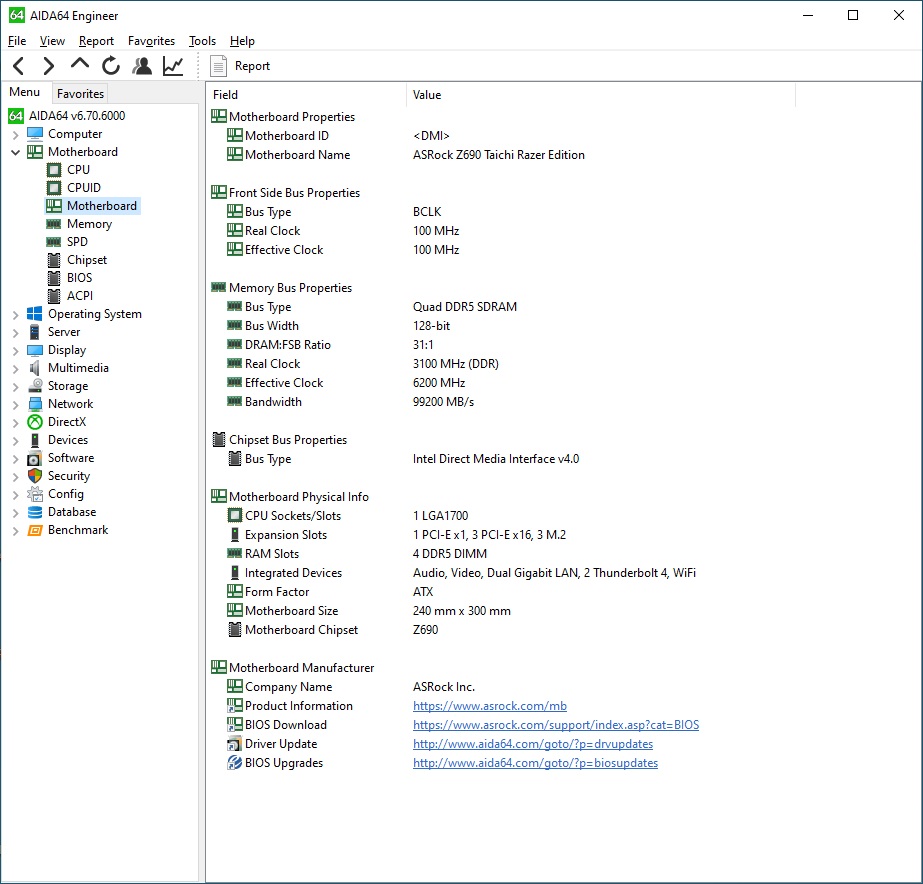Click the Refresh toolbar icon
The height and width of the screenshot is (884, 923).
(111, 66)
